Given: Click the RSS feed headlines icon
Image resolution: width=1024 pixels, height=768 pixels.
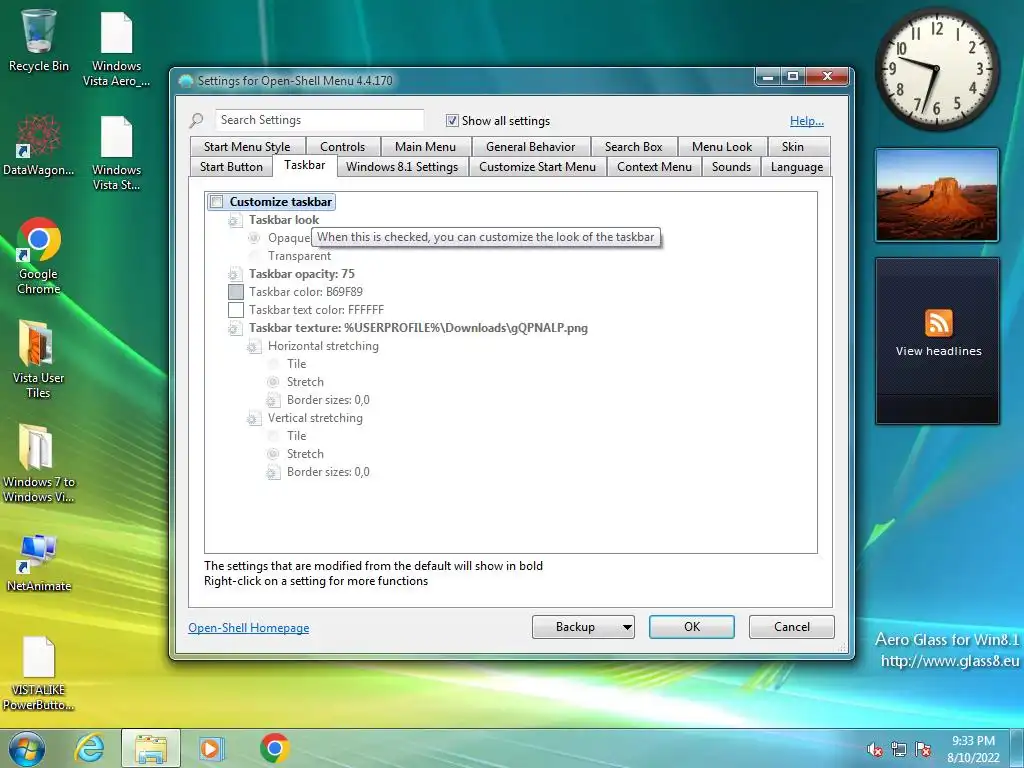Looking at the screenshot, I should pyautogui.click(x=938, y=323).
